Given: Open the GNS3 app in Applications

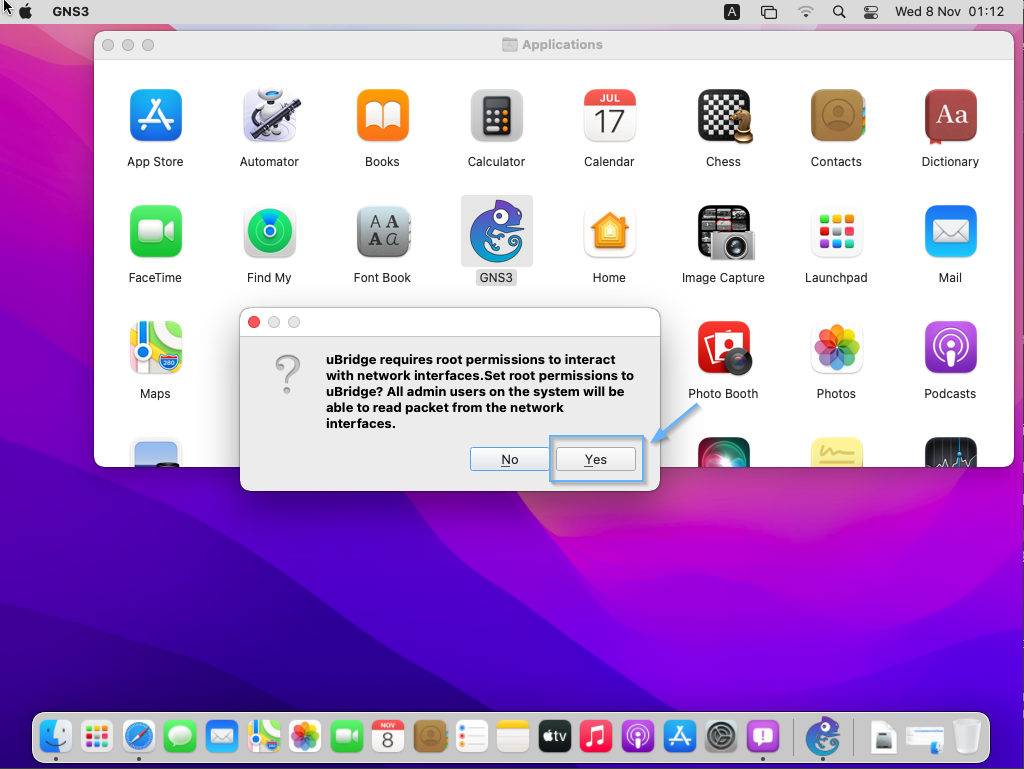Looking at the screenshot, I should (496, 232).
